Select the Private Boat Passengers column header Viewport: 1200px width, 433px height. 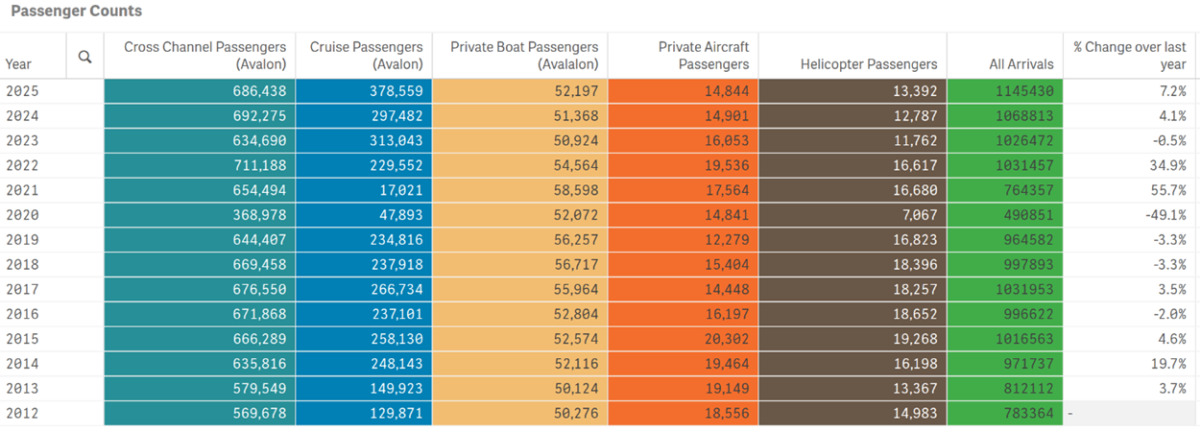pyautogui.click(x=524, y=55)
